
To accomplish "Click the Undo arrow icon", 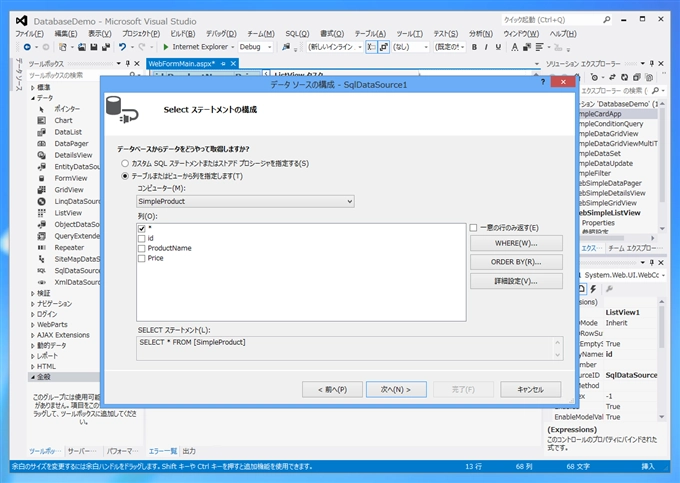I will [123, 47].
